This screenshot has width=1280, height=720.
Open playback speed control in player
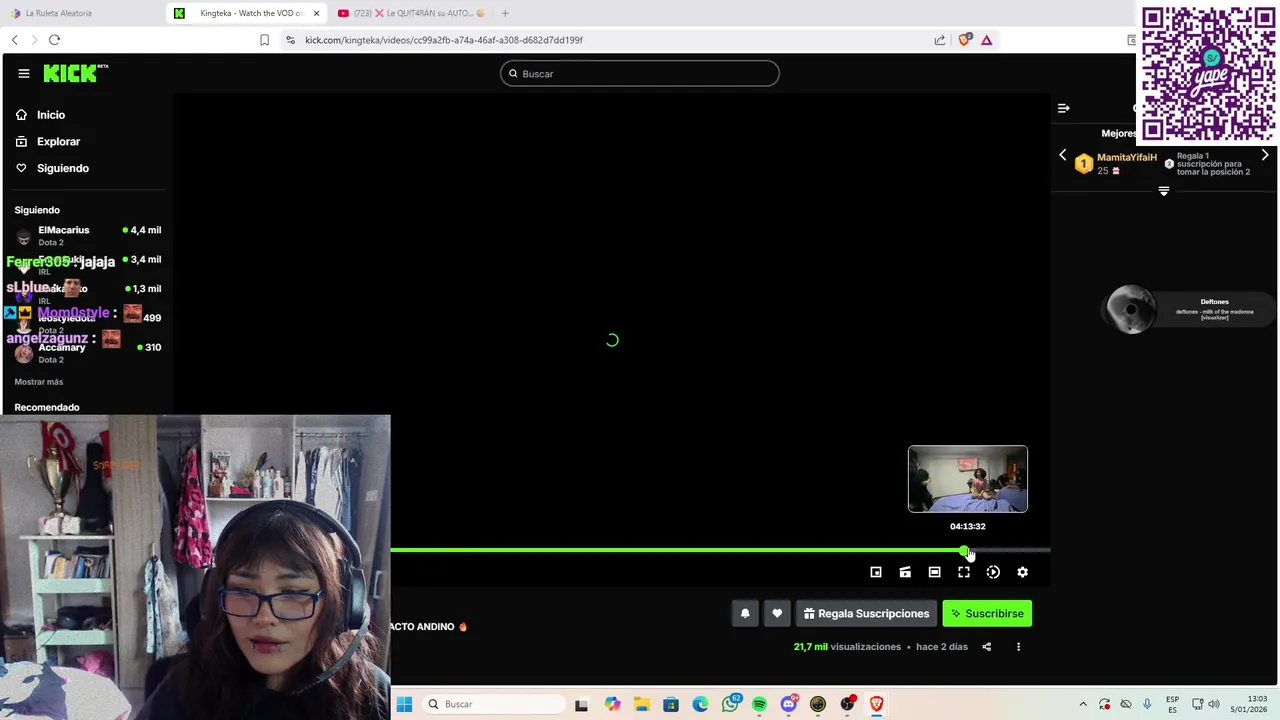pos(993,572)
